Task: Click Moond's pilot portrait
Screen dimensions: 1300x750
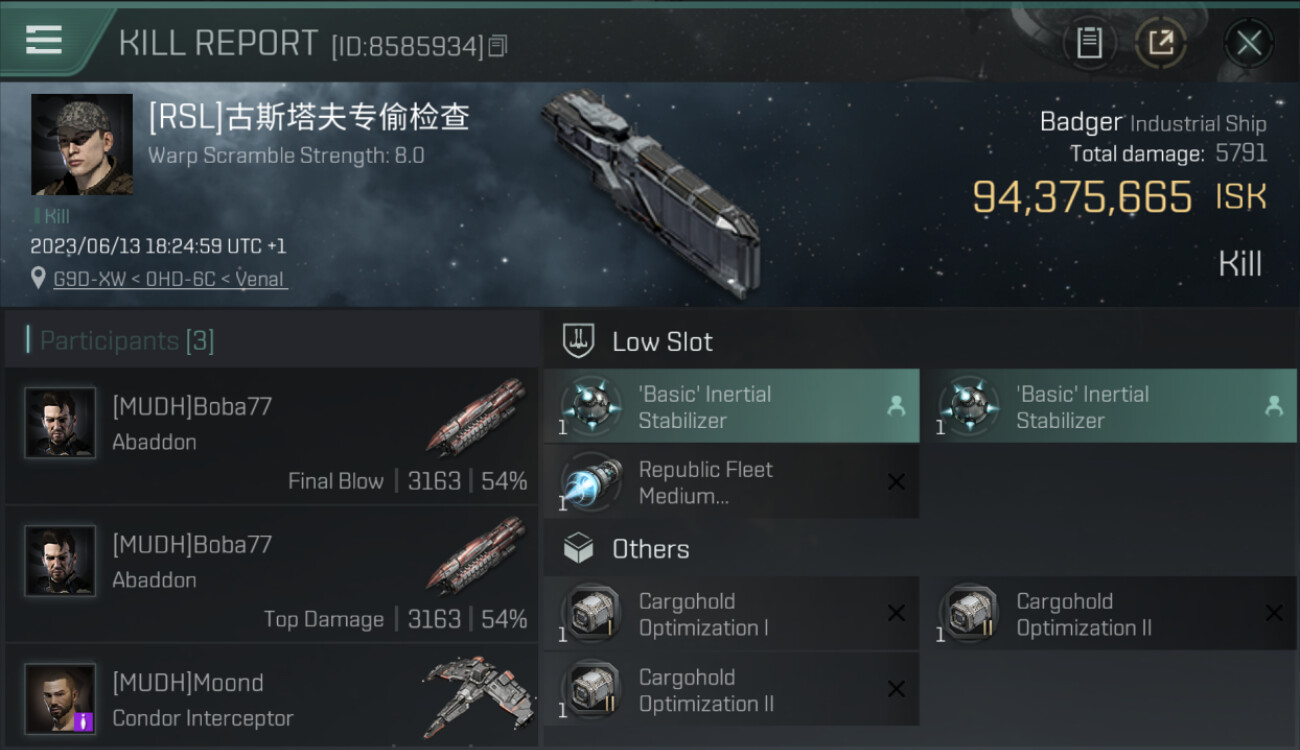Action: click(x=60, y=698)
